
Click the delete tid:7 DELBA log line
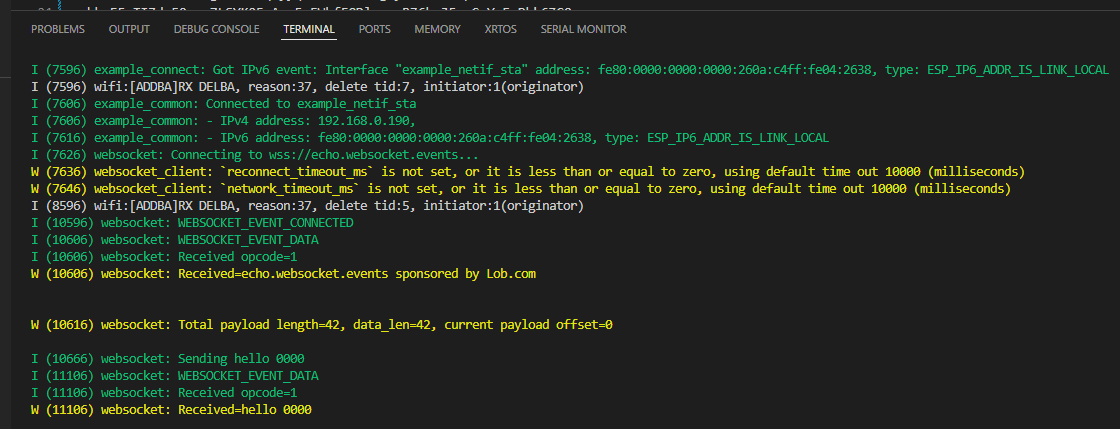pyautogui.click(x=307, y=87)
